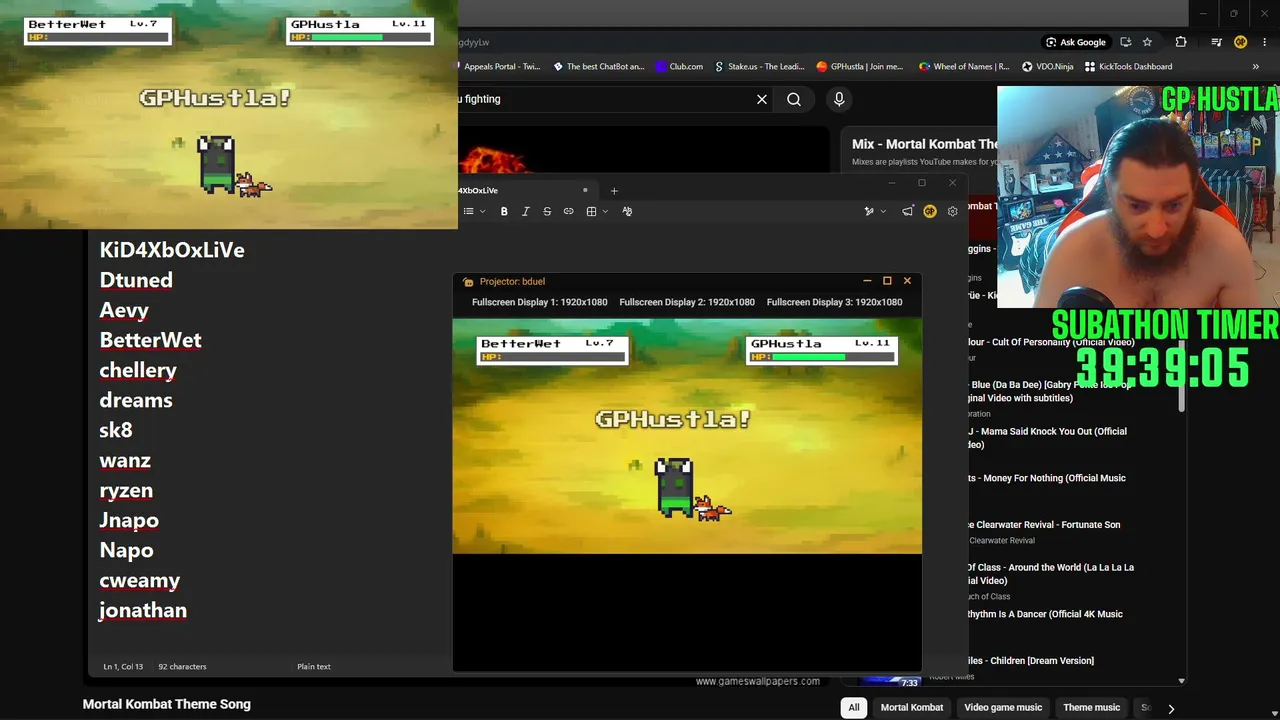
Task: Select the Mortal Kombat filter chip
Action: point(912,708)
